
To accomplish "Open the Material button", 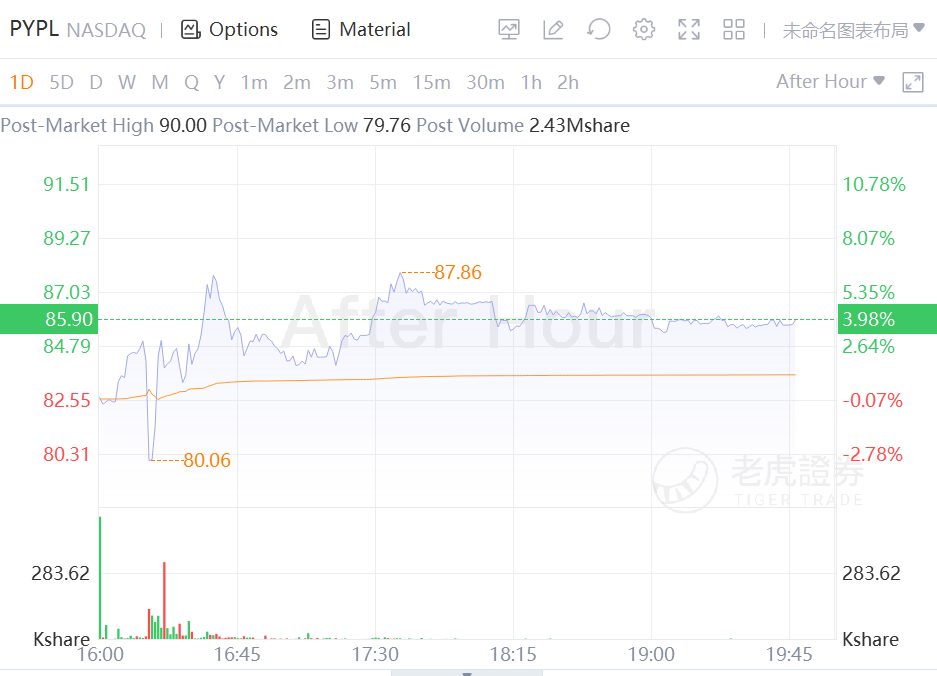I will 361,30.
